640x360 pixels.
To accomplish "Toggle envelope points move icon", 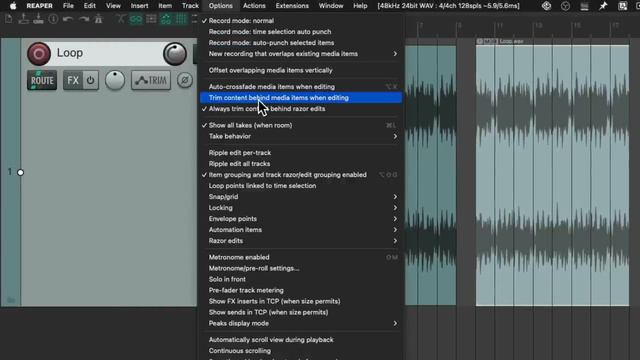I will tap(166, 19).
